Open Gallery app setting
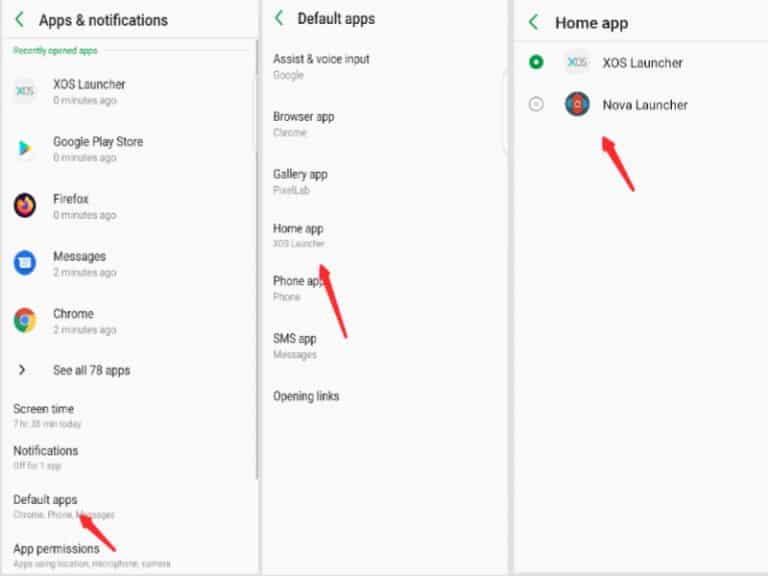The height and width of the screenshot is (576, 768). point(300,181)
